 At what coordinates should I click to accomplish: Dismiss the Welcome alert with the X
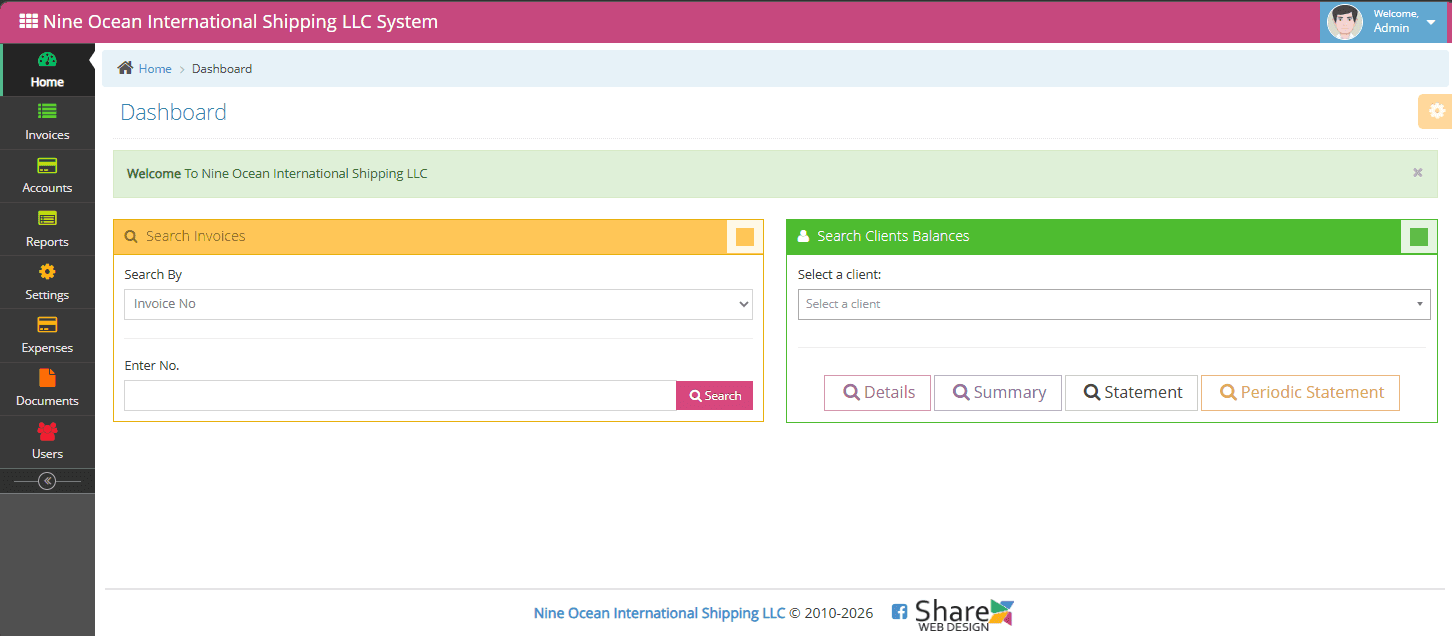click(x=1417, y=173)
